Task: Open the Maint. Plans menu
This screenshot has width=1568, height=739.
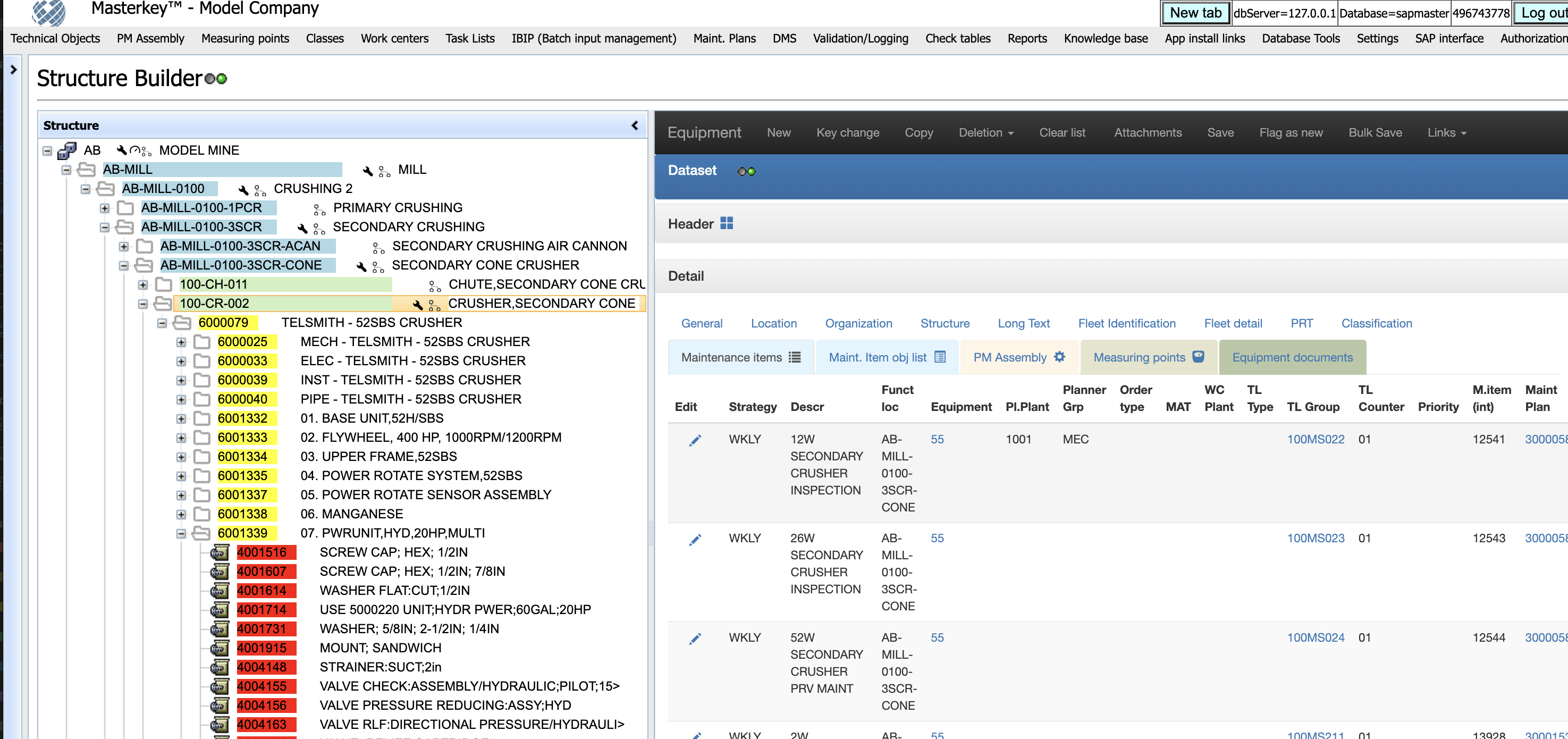Action: coord(724,38)
